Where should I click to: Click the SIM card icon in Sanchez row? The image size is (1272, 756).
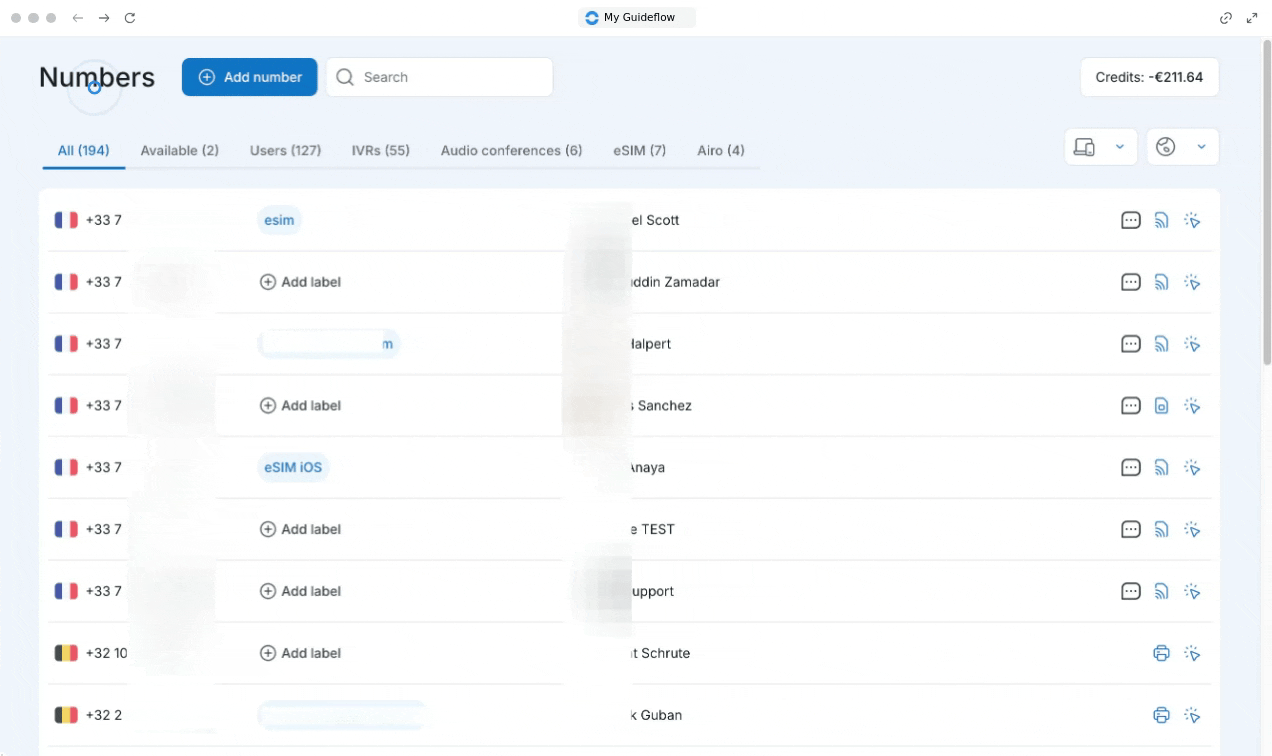1161,406
